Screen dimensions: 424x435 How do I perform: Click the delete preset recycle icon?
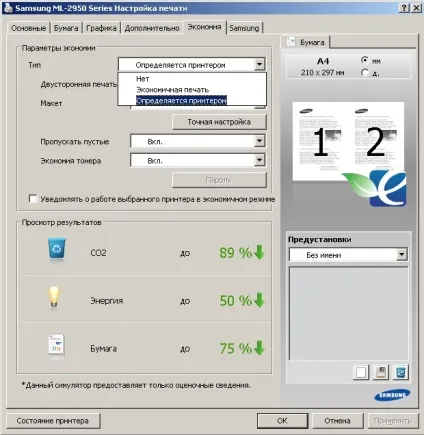(x=400, y=372)
